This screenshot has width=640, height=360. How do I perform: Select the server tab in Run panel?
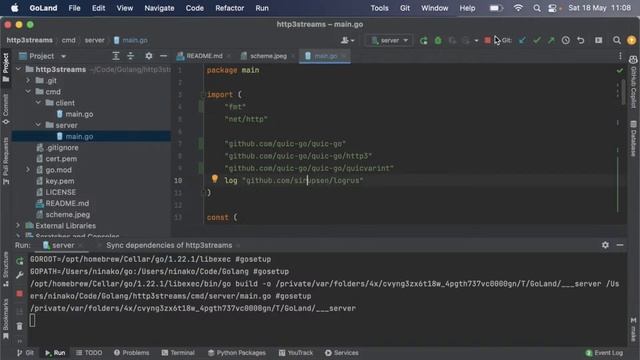tap(62, 245)
